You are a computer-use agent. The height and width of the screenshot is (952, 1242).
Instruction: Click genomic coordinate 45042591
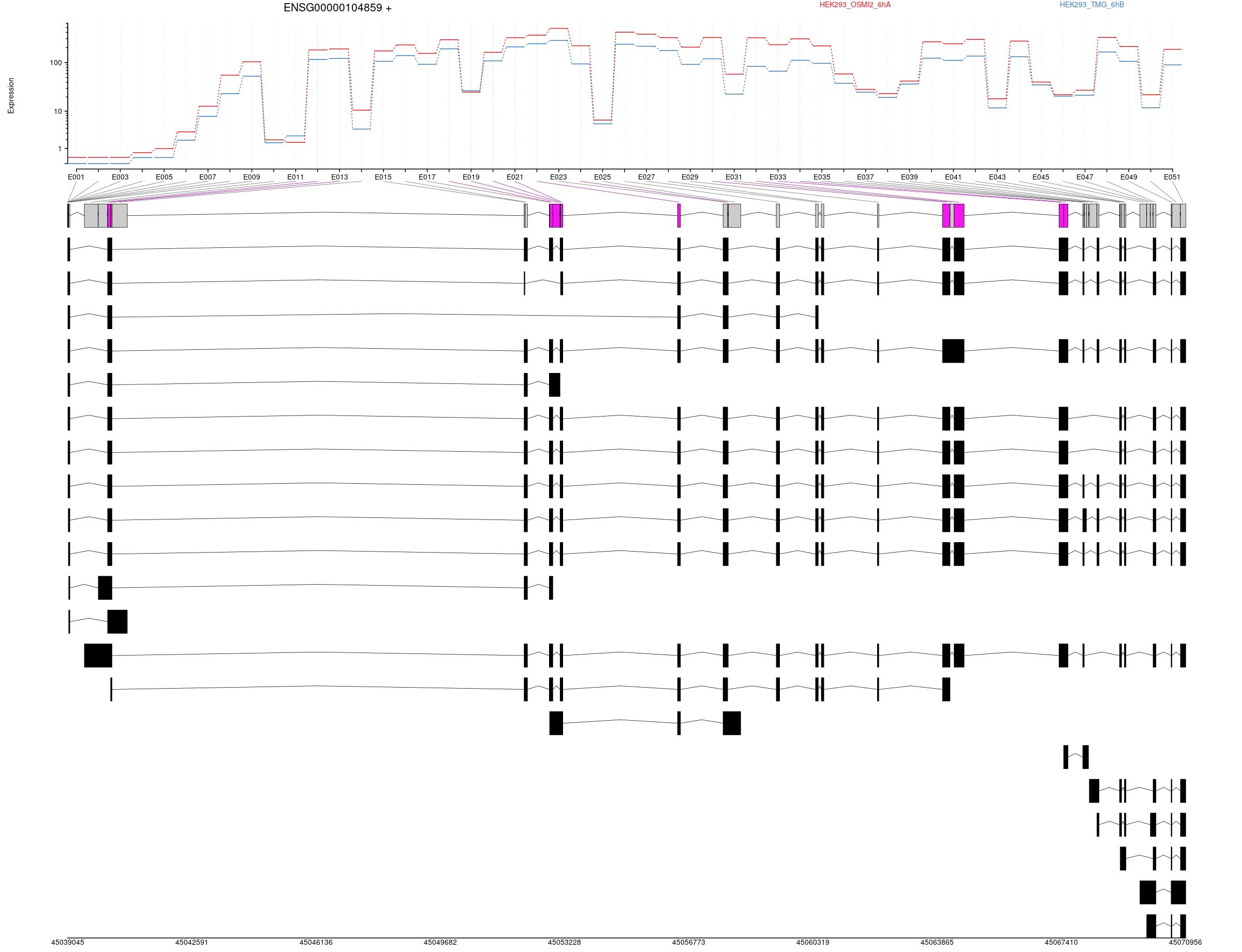[191, 942]
